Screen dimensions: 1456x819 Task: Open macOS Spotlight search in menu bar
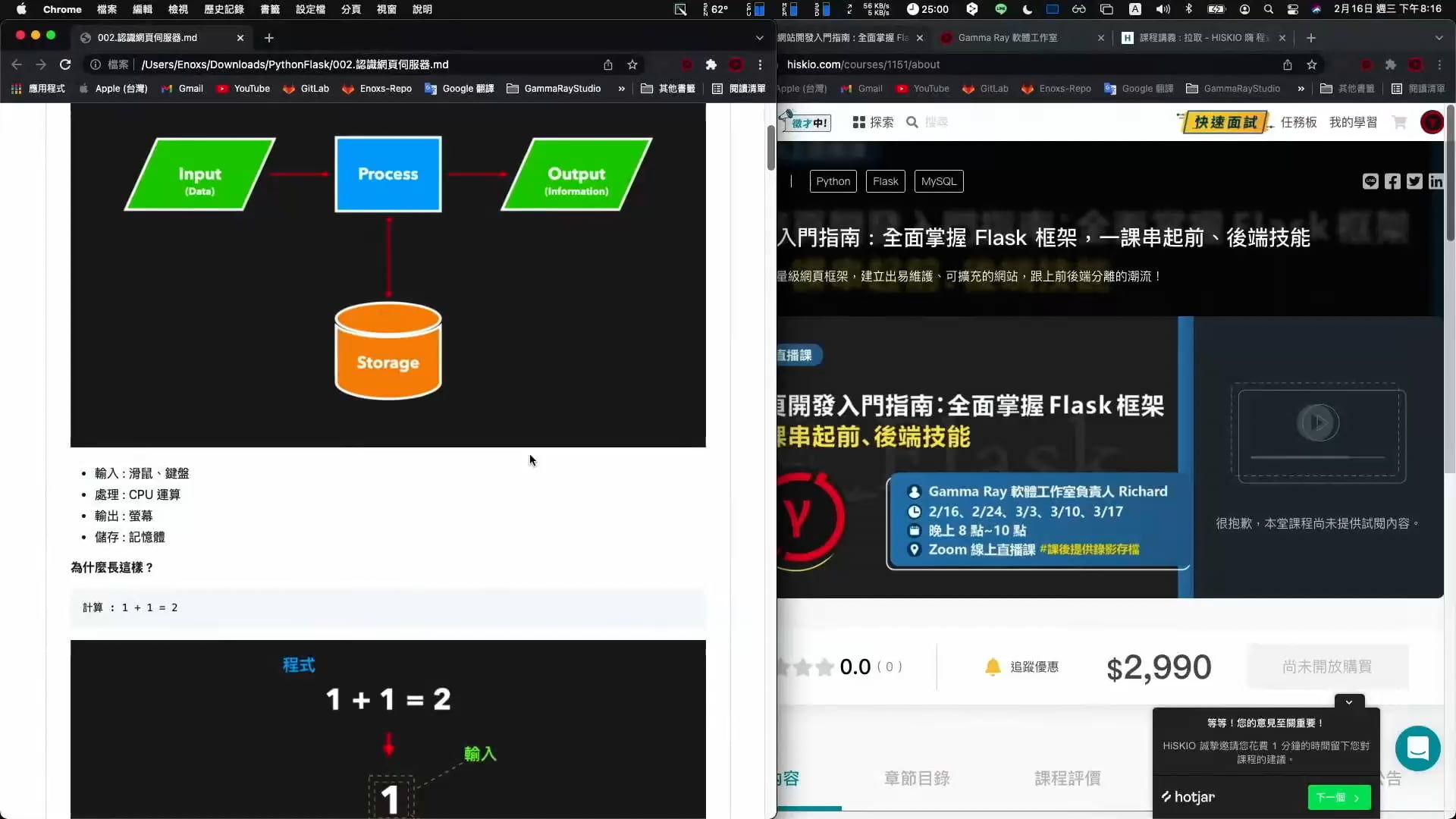click(x=1268, y=9)
